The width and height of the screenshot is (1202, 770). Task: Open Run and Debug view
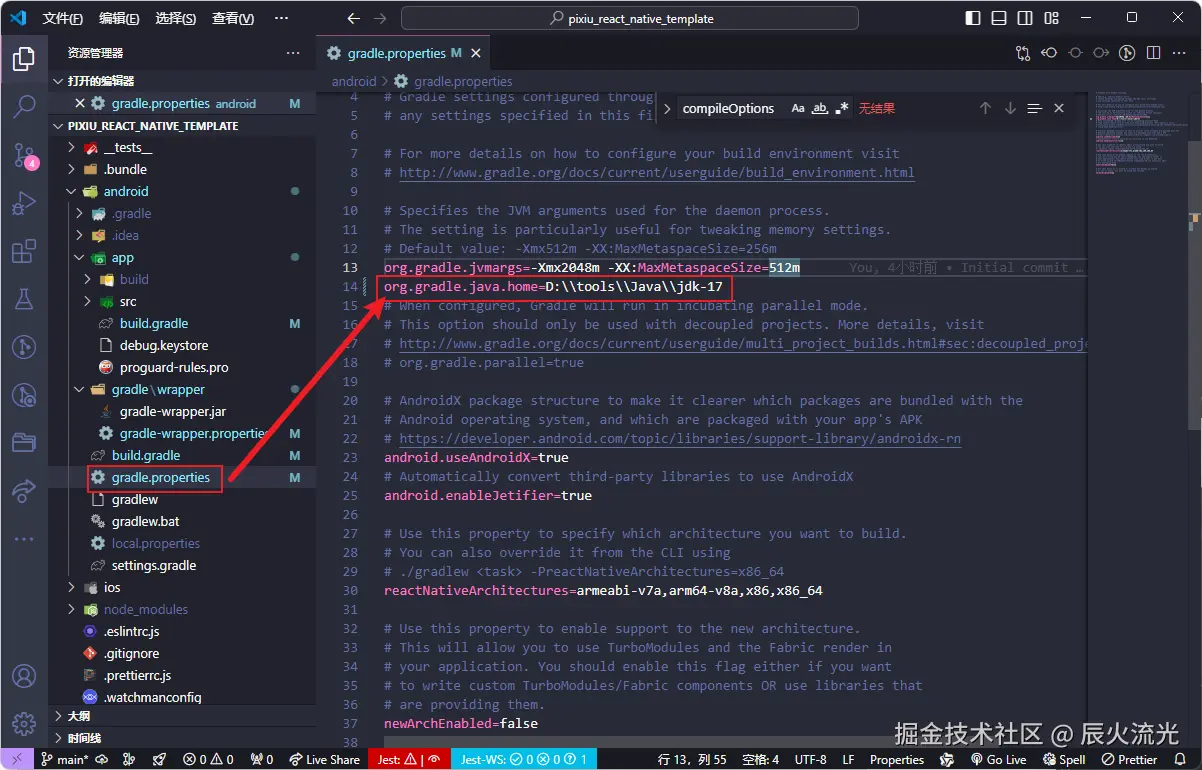tap(24, 203)
